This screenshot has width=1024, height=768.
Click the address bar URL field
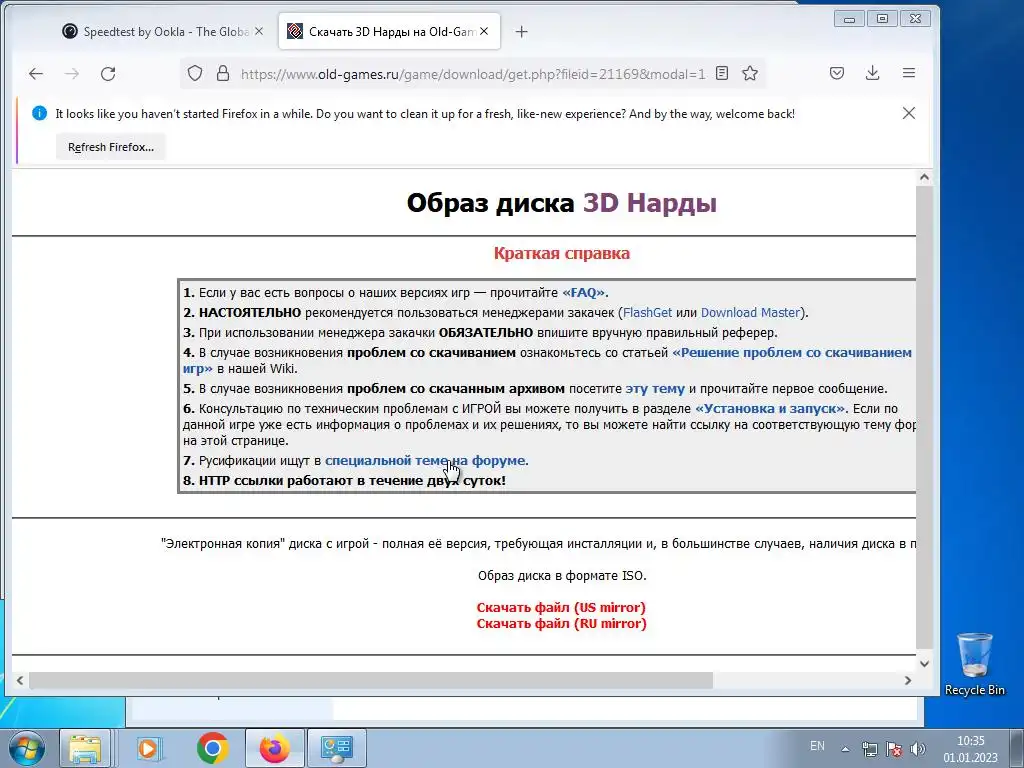click(473, 74)
